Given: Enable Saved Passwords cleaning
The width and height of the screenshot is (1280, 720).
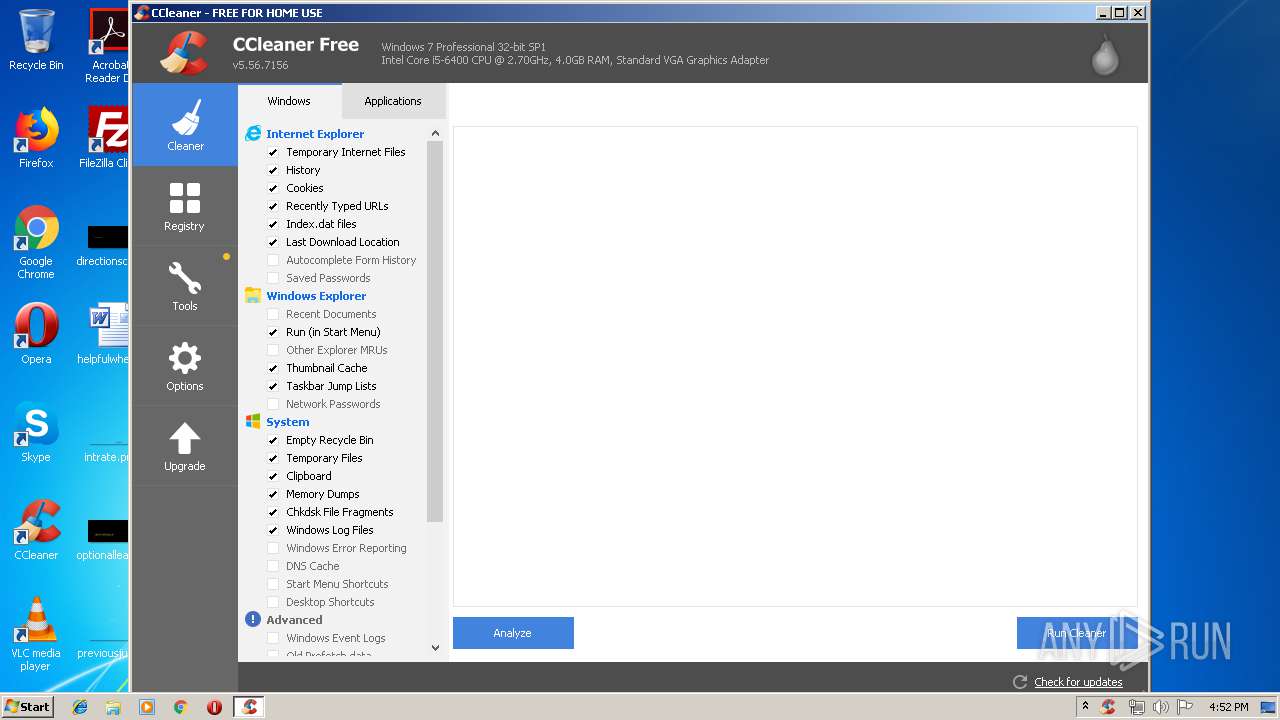Looking at the screenshot, I should tap(273, 278).
